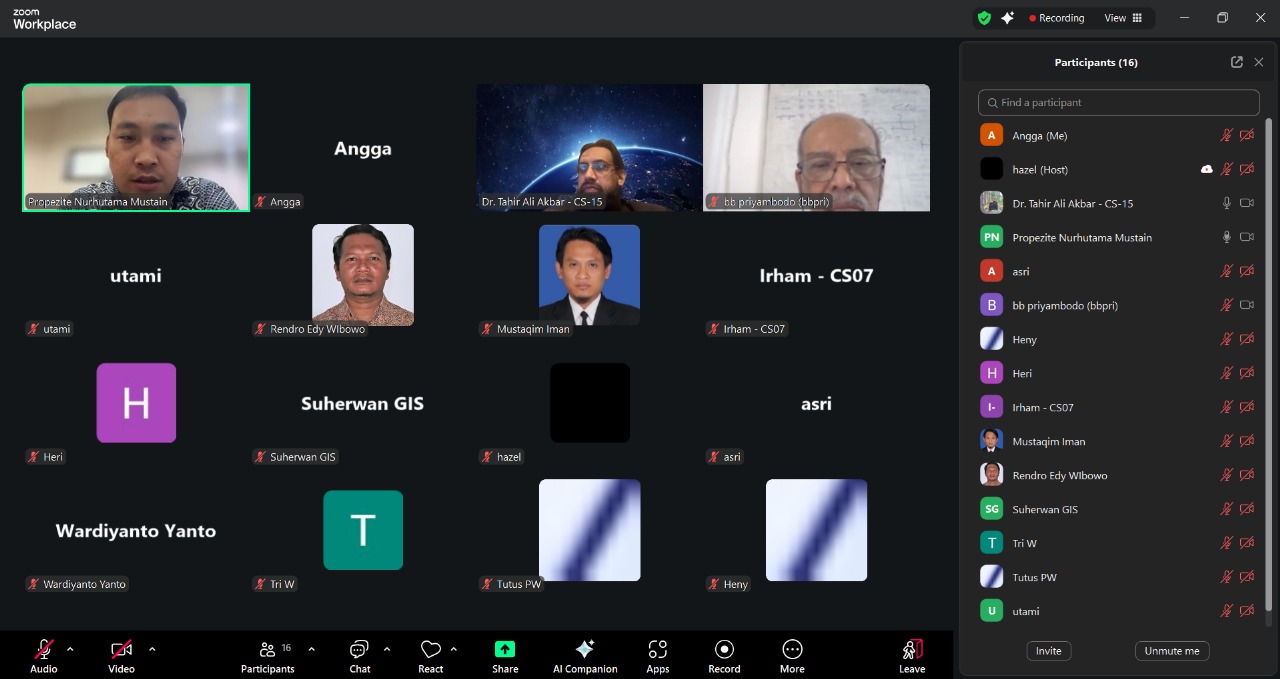Expand video options arrow beside Video
1280x679 pixels.
tap(152, 649)
